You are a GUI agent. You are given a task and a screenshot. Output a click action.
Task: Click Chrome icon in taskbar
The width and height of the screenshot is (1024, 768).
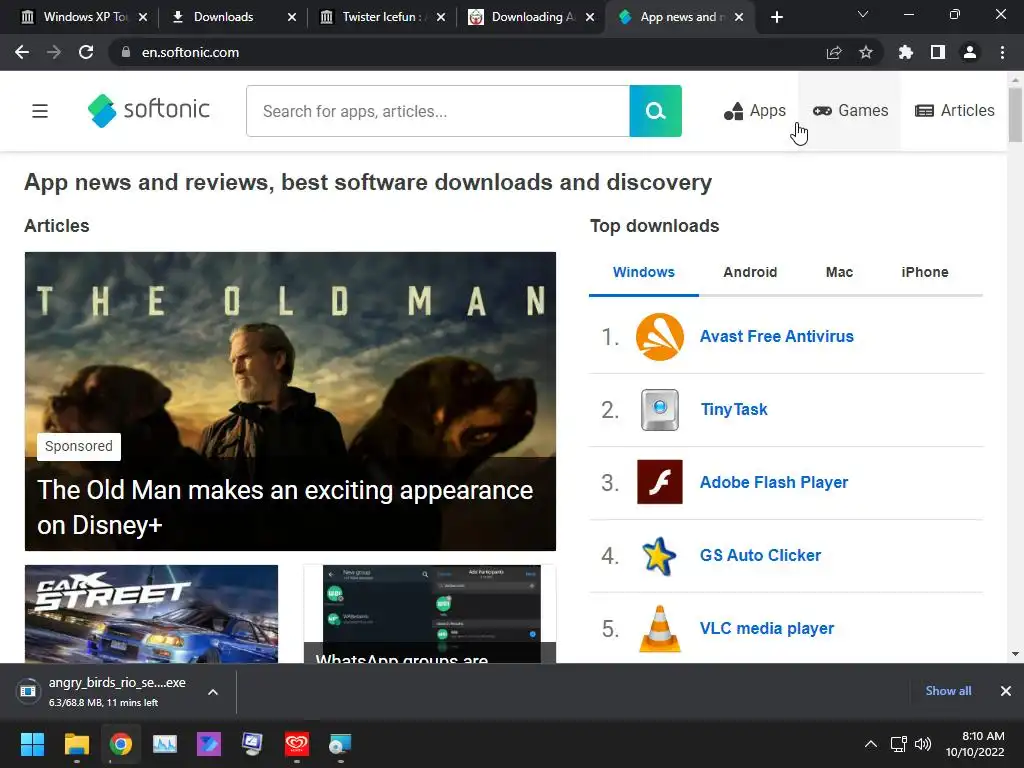tap(120, 744)
